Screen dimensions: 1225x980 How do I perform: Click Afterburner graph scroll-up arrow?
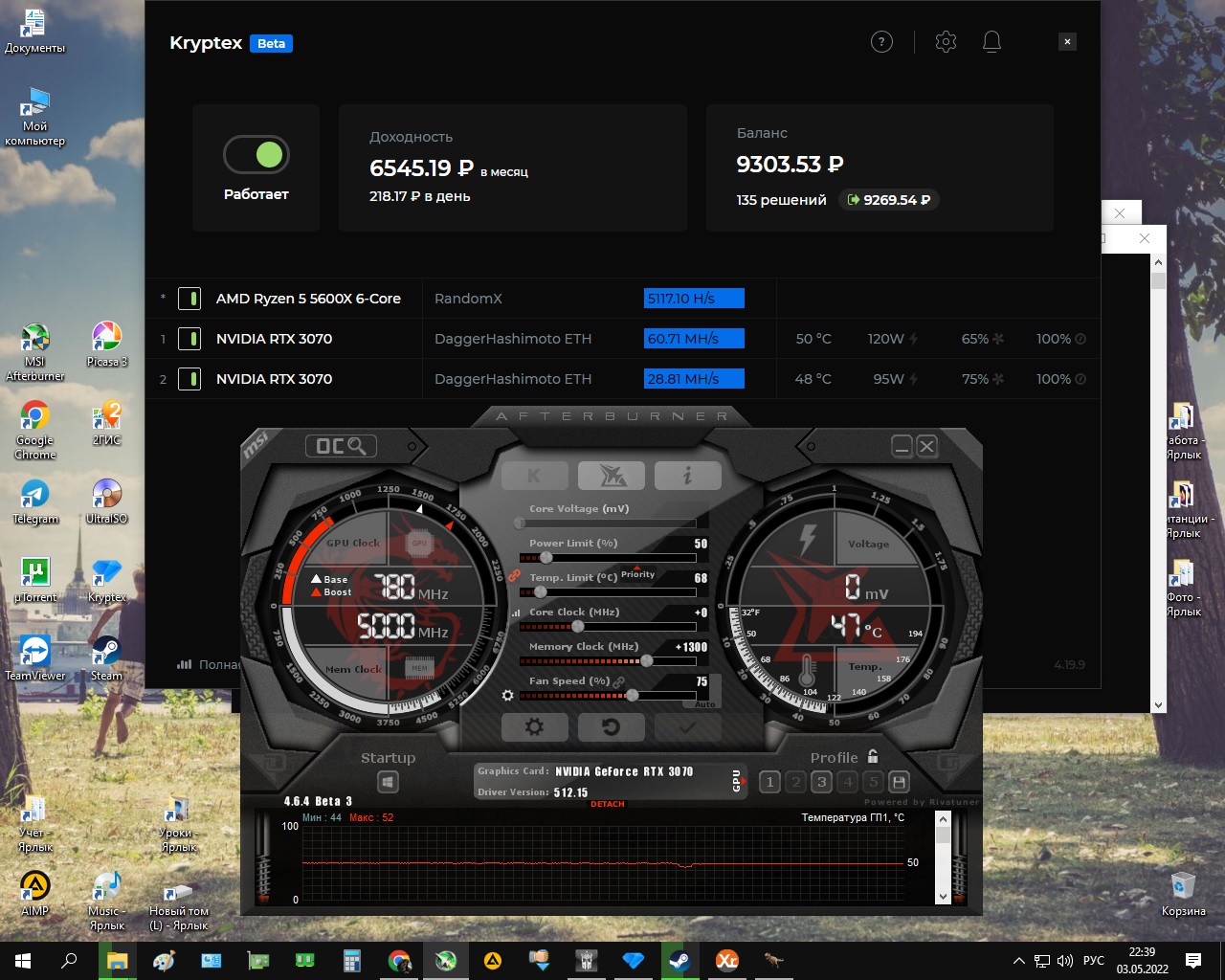(943, 819)
